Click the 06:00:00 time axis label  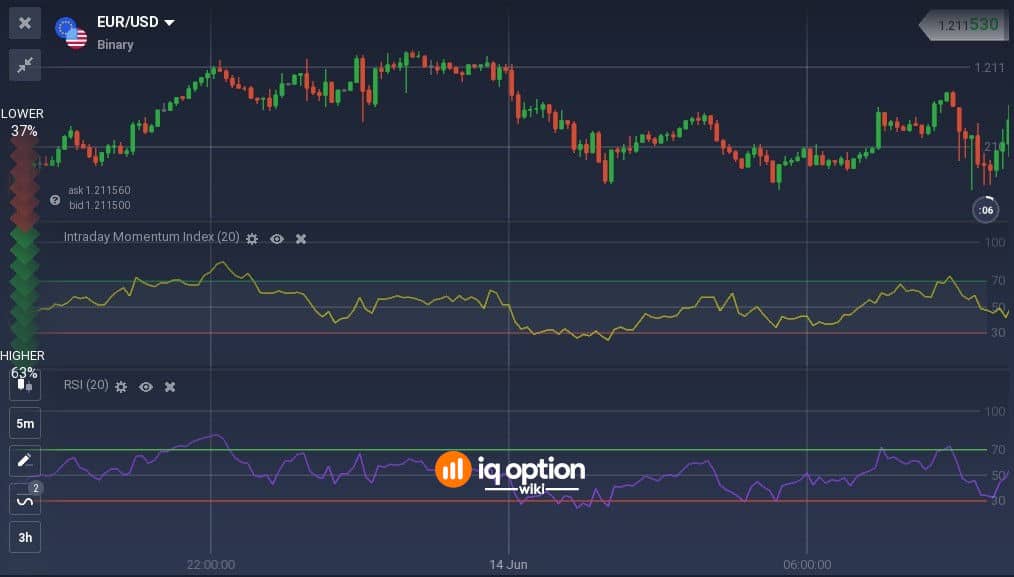(807, 565)
